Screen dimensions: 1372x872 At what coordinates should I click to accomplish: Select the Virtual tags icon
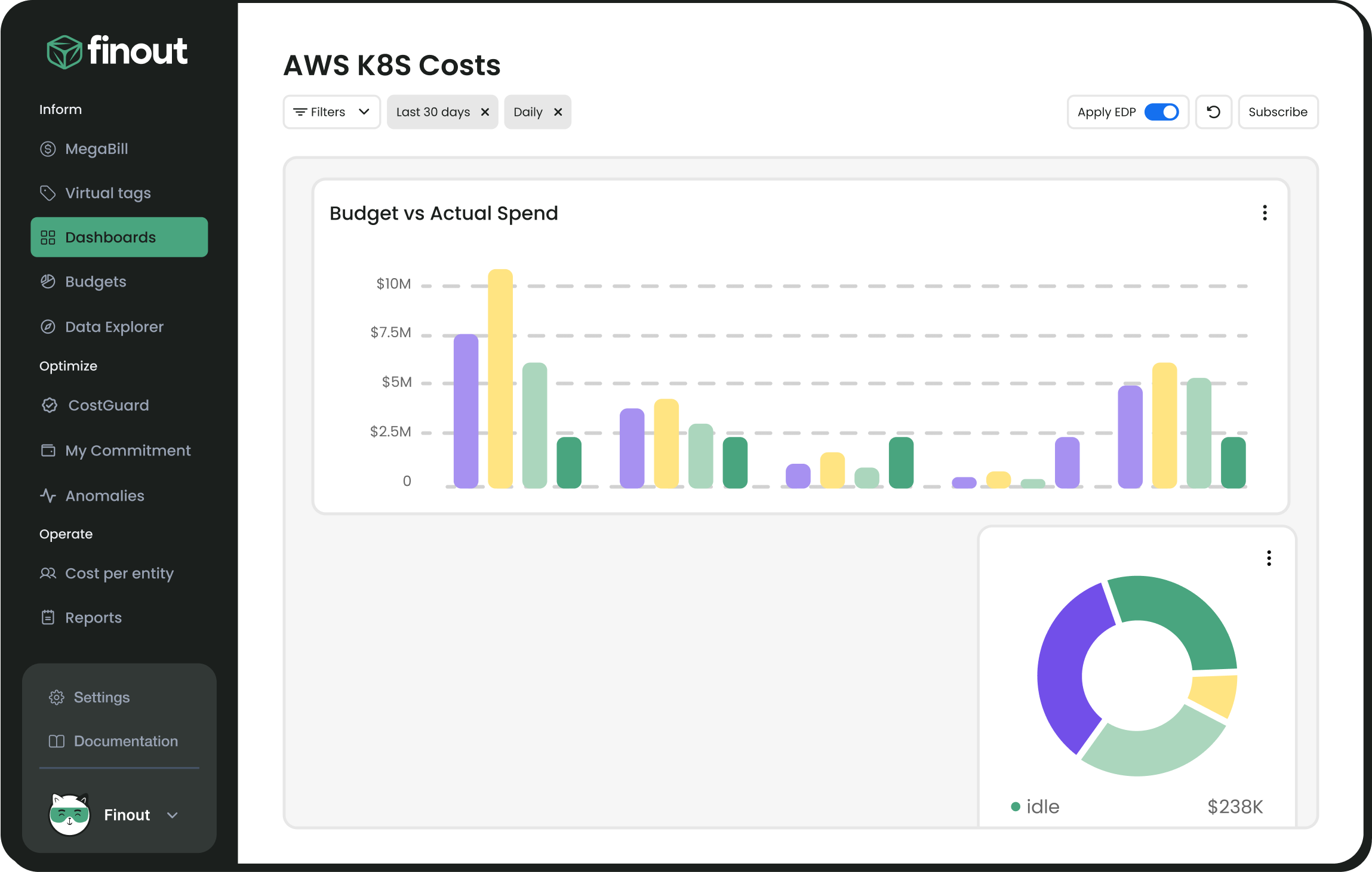pos(48,193)
